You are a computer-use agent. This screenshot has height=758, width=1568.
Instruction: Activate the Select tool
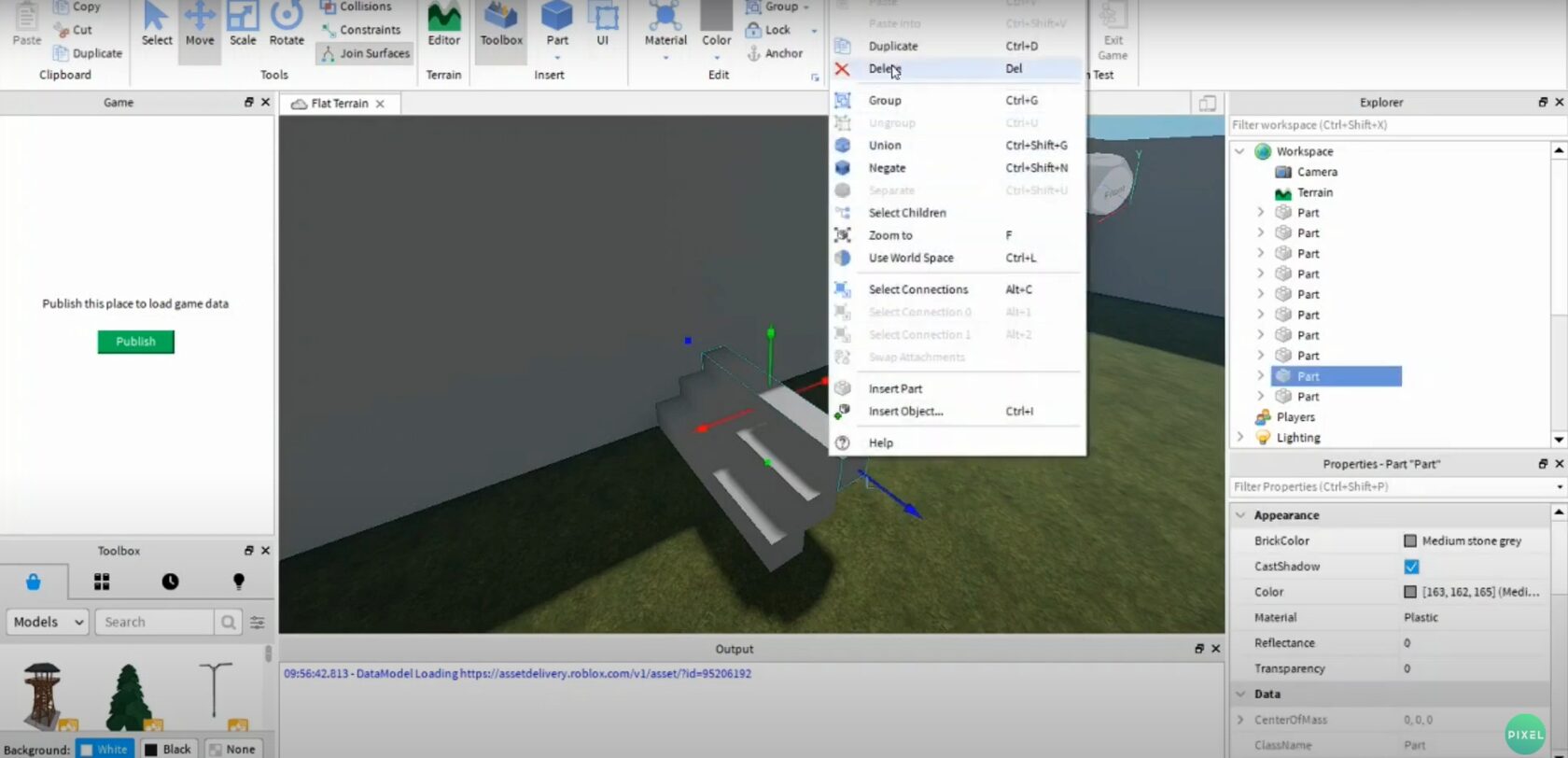156,25
